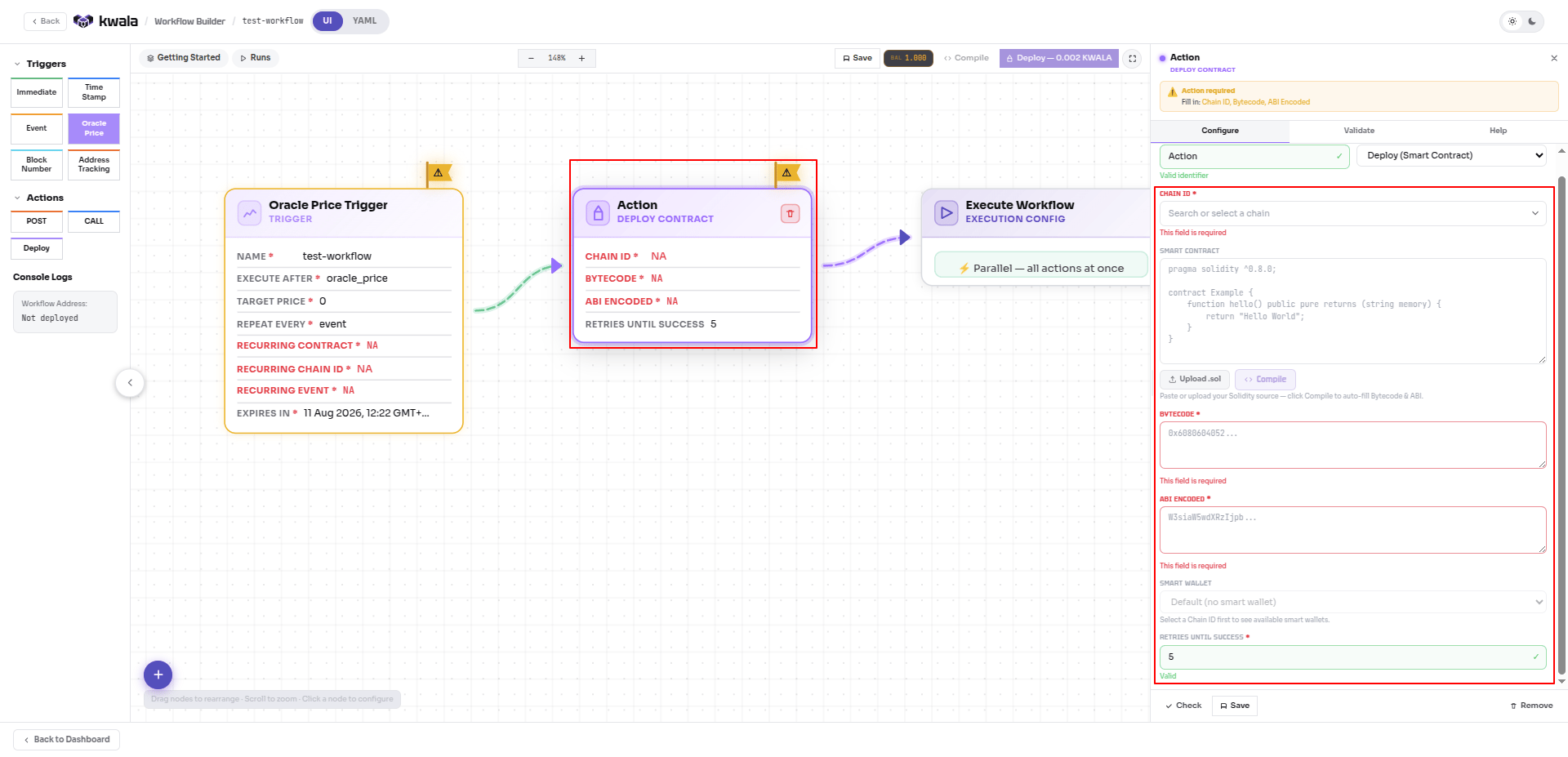Save the action in panel footer
Viewport: 1568px width, 757px height.
click(1234, 706)
